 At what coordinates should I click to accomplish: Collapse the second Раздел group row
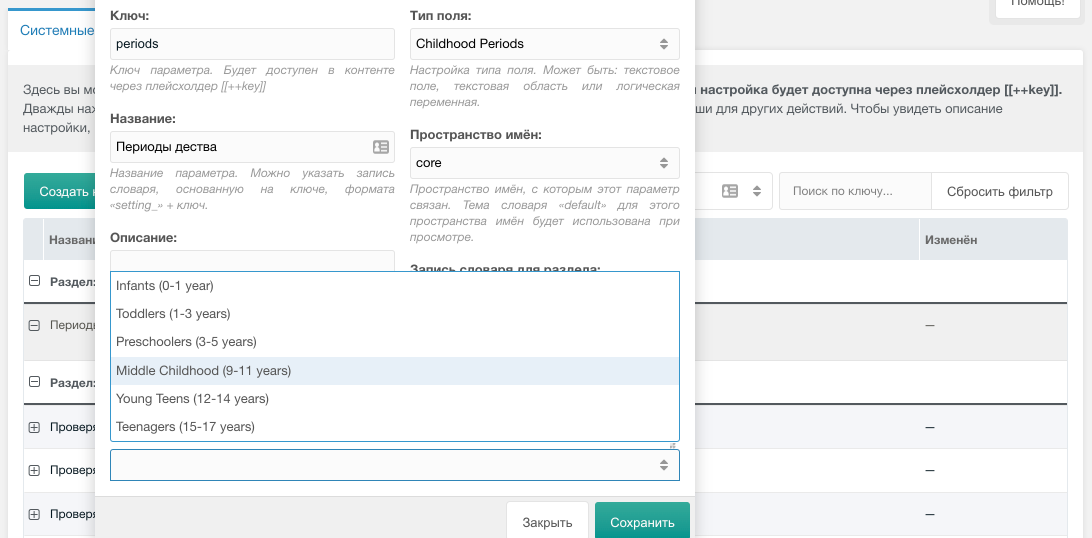coord(34,382)
